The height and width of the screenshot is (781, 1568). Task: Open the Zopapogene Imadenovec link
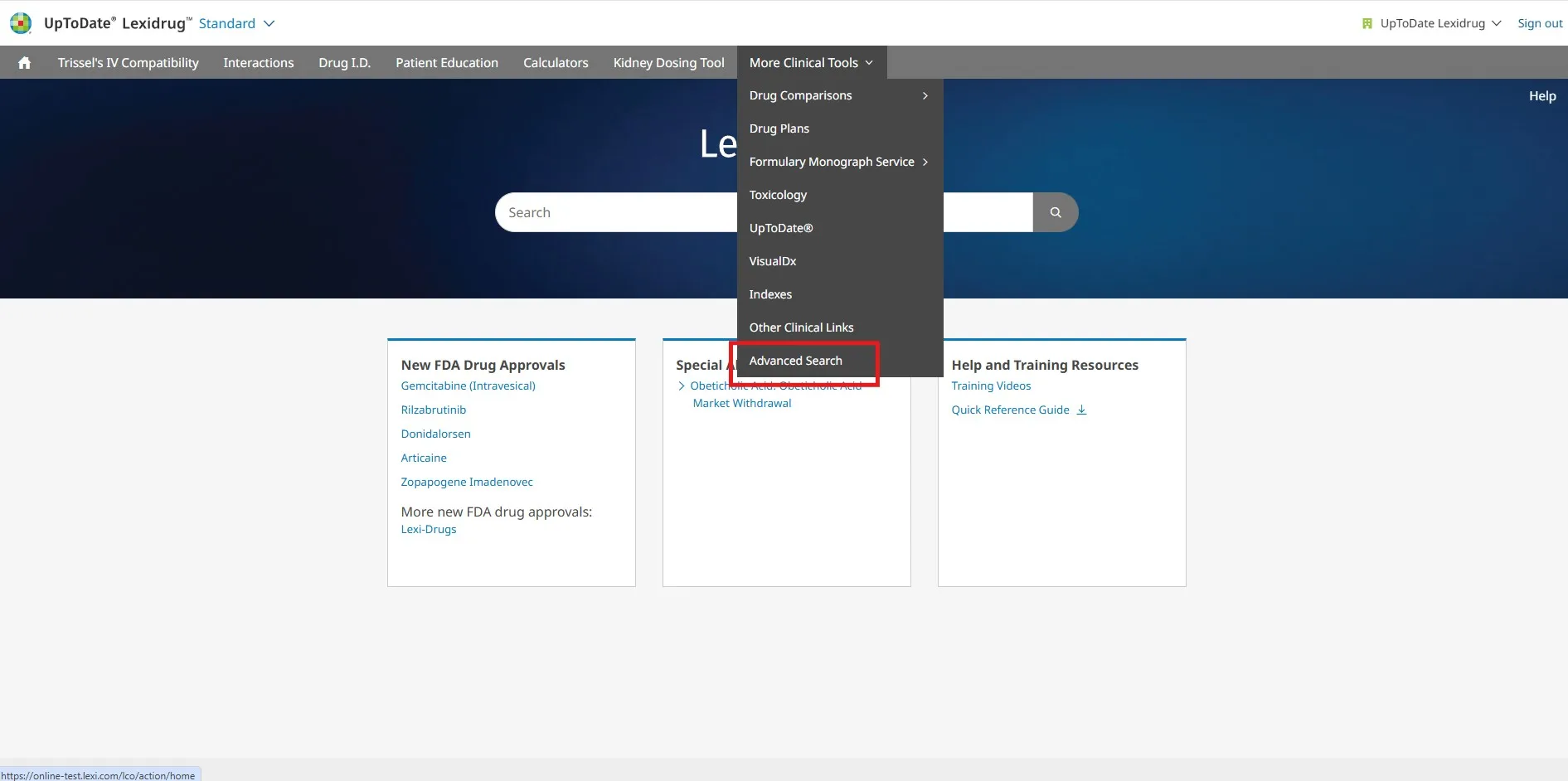(467, 482)
